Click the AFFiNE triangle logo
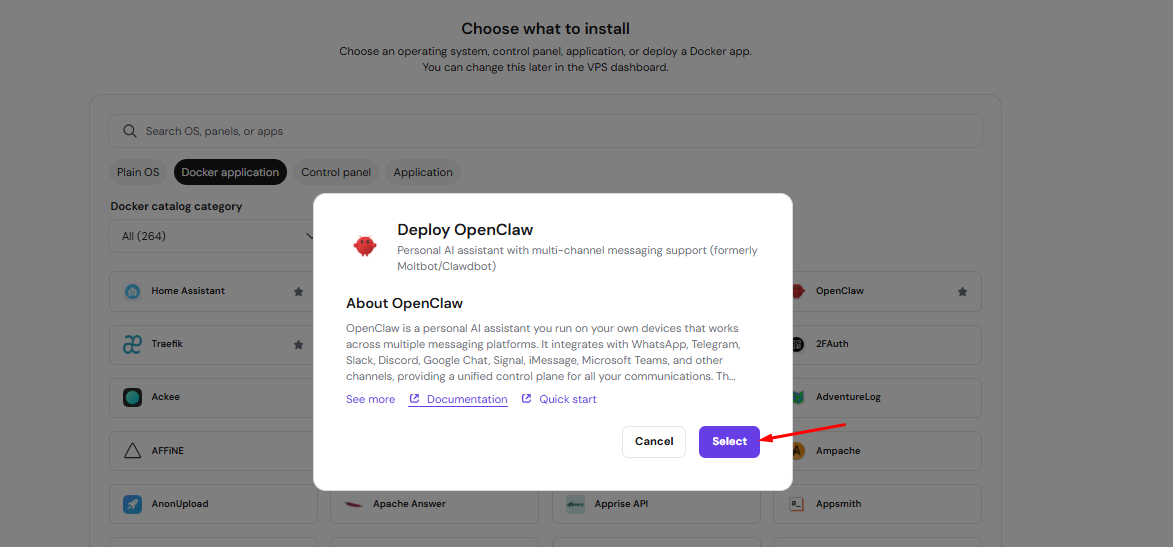This screenshot has height=547, width=1173. (132, 451)
